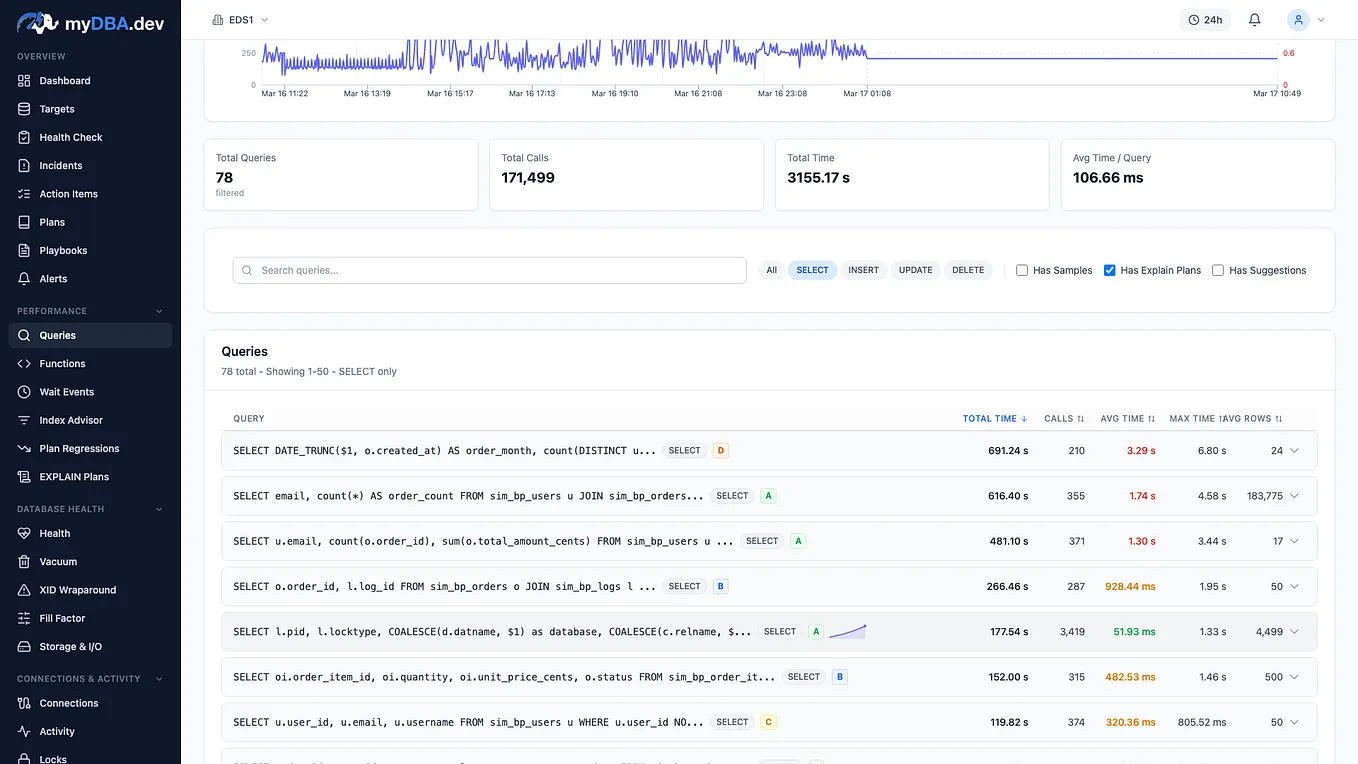Image resolution: width=1358 pixels, height=764 pixels.
Task: Open the XID Wraparound warning icon
Action: (24, 590)
